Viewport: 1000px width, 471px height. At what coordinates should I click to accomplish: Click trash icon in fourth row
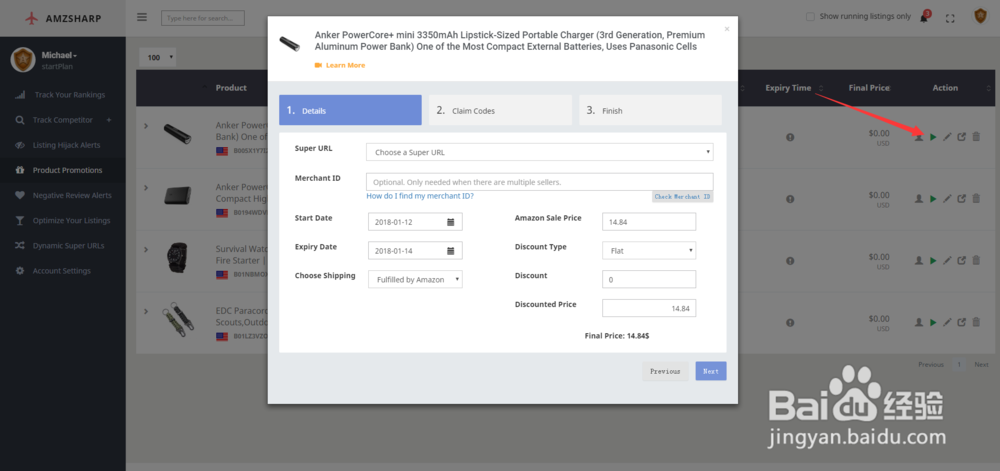(x=976, y=322)
